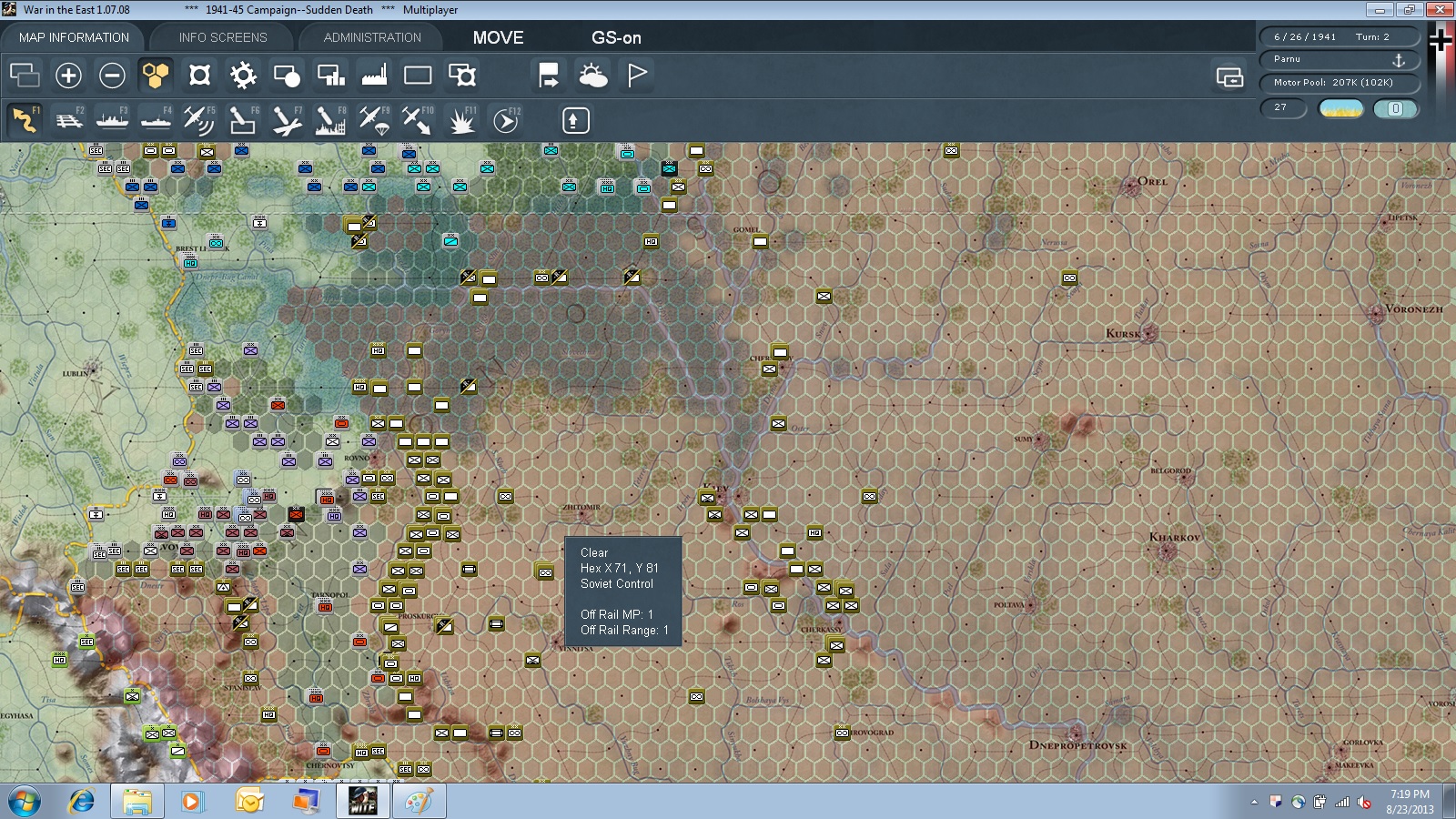This screenshot has width=1456, height=819.
Task: Switch to War in the East taskbar button
Action: click(362, 802)
